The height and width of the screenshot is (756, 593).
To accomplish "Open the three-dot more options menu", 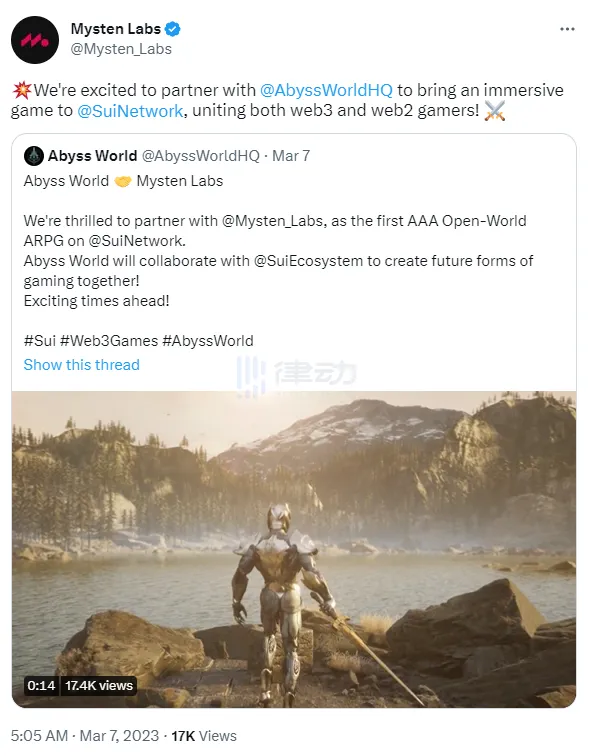I will tap(567, 29).
